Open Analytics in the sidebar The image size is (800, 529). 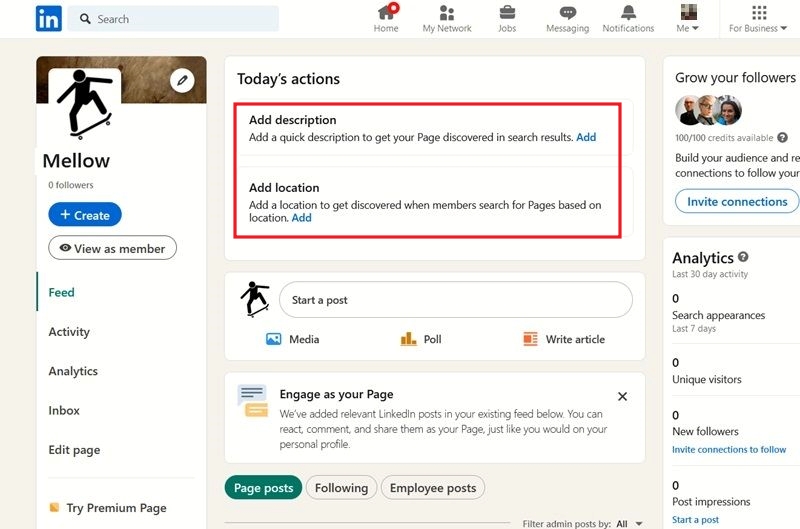[73, 371]
